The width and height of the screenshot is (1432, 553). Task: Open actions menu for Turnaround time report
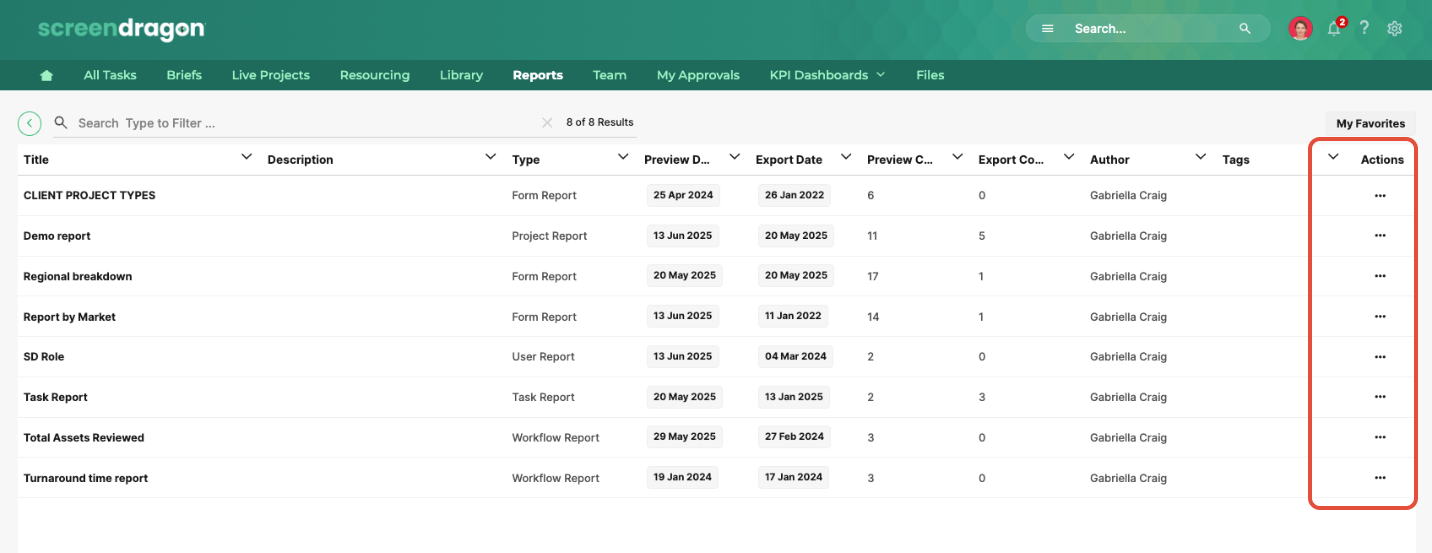[1380, 478]
